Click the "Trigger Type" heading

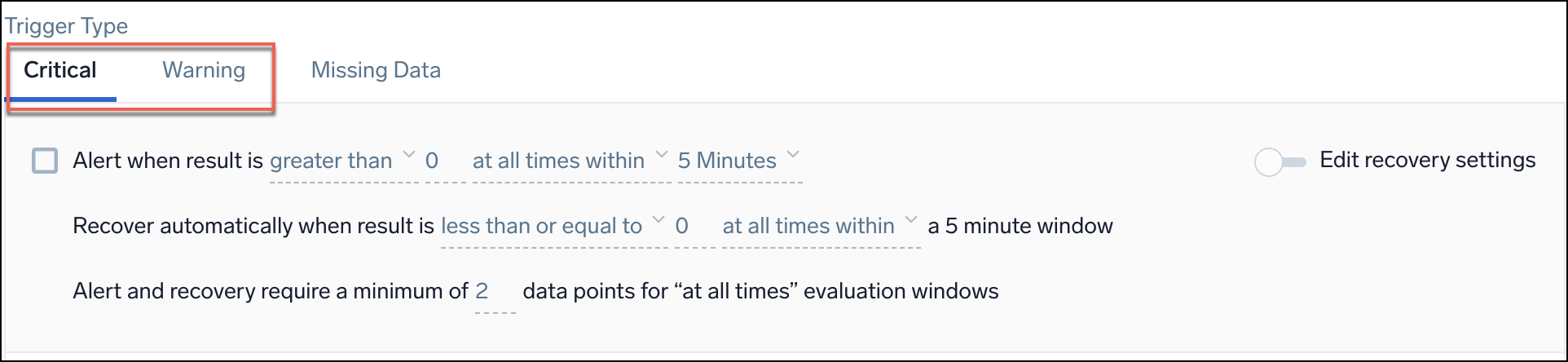click(x=67, y=26)
